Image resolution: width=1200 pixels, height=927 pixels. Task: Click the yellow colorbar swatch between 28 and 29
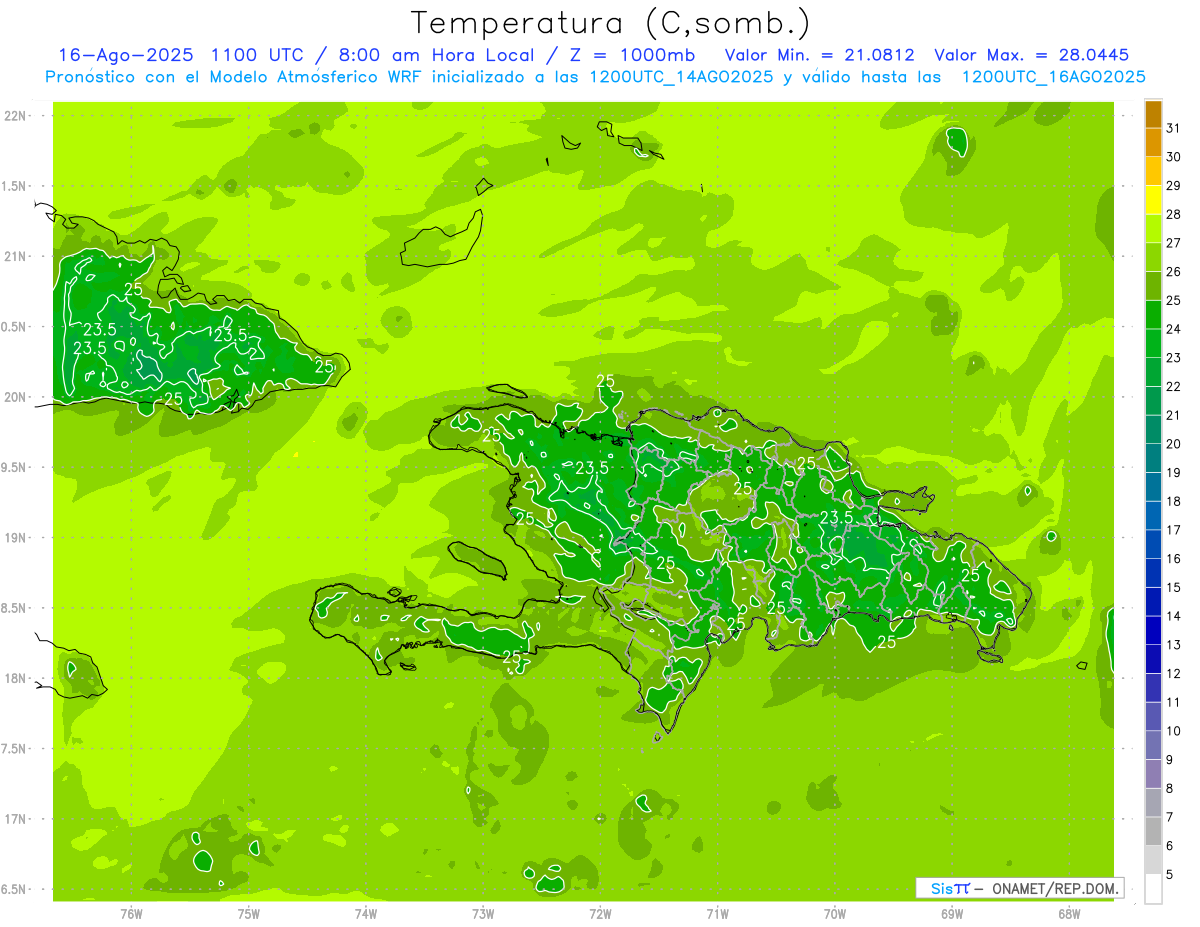(1153, 200)
